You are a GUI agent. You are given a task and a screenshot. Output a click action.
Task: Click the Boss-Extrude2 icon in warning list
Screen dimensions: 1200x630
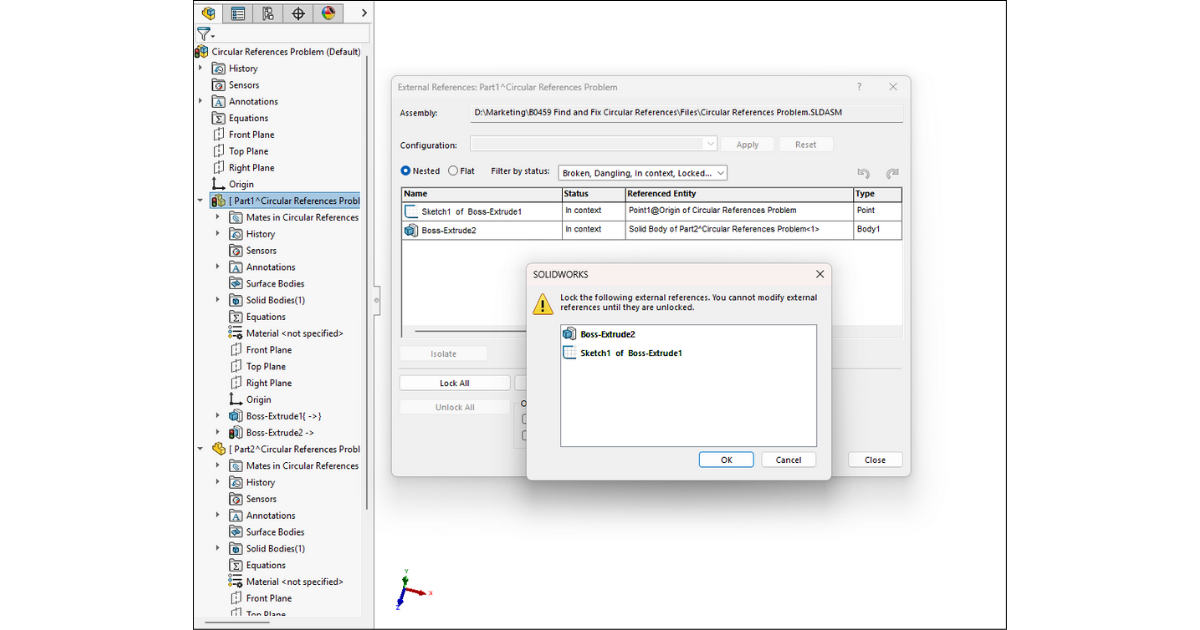(569, 334)
